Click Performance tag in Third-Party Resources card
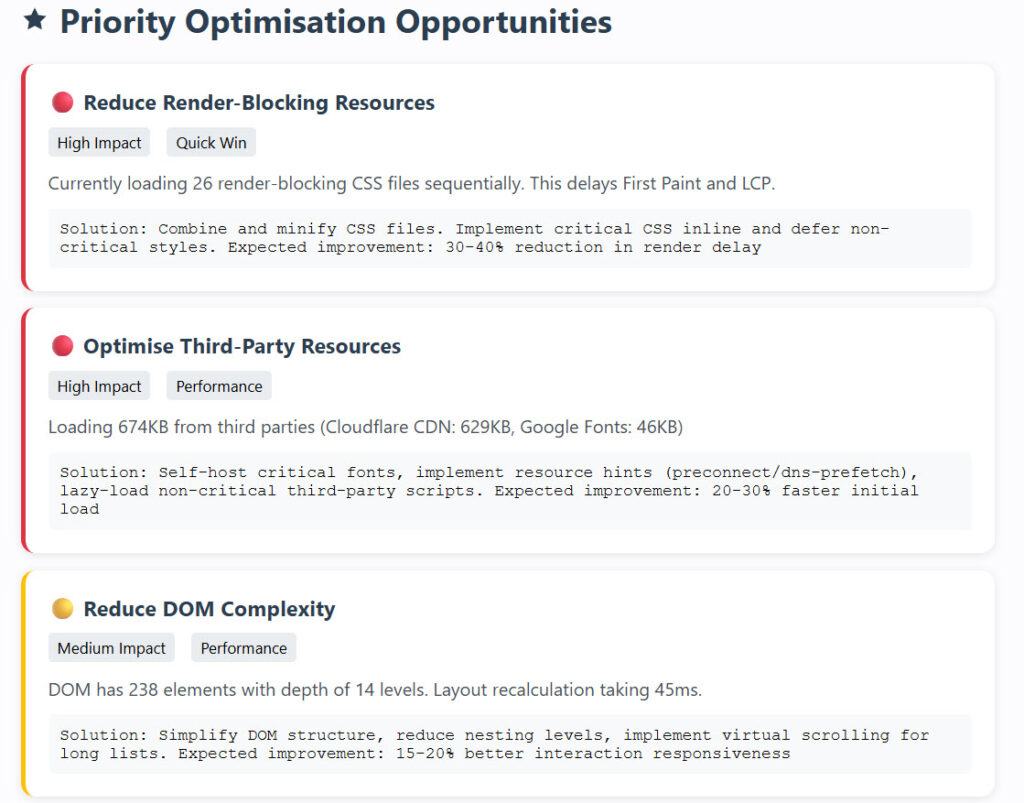The height and width of the screenshot is (803, 1024). tap(219, 387)
